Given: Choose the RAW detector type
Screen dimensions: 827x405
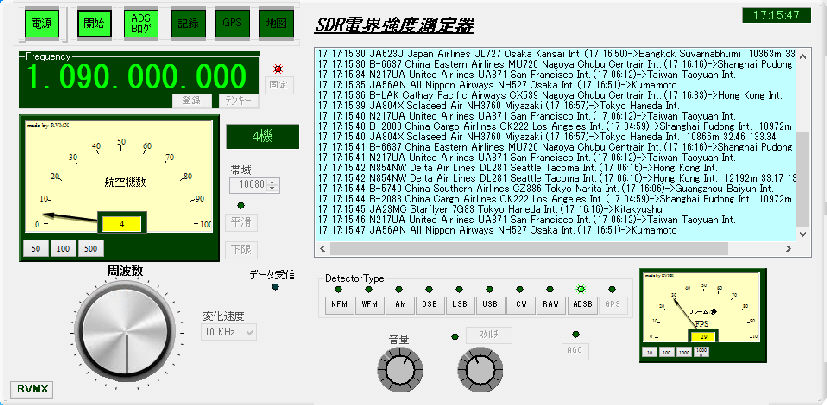Looking at the screenshot, I should point(550,303).
